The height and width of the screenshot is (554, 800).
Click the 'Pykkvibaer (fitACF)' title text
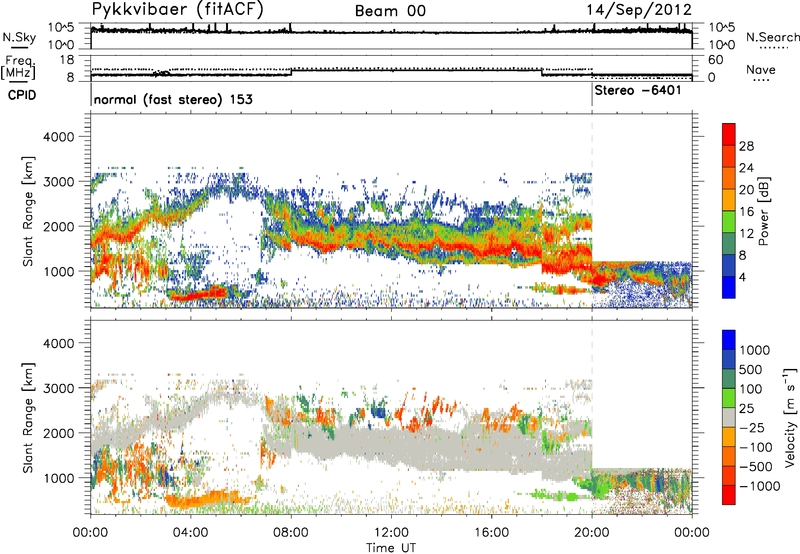(x=177, y=10)
